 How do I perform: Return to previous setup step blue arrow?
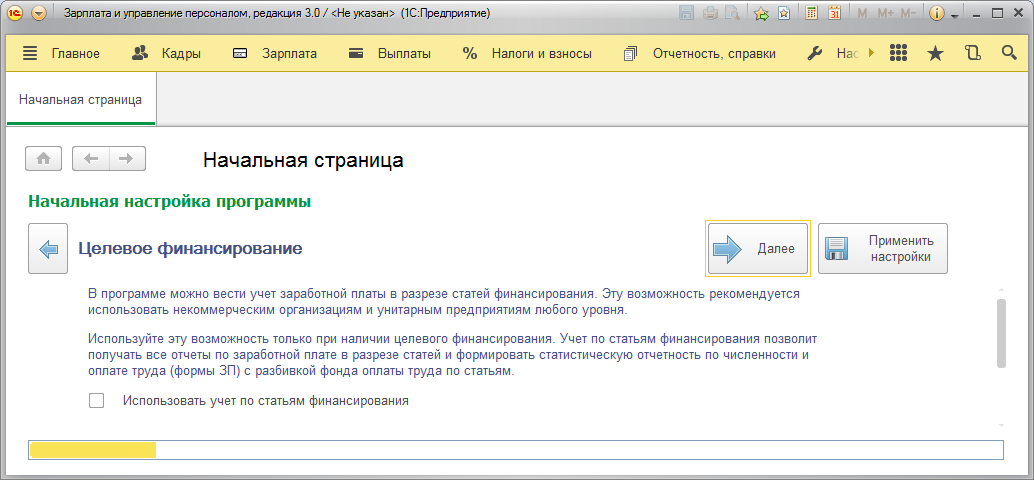tap(48, 249)
